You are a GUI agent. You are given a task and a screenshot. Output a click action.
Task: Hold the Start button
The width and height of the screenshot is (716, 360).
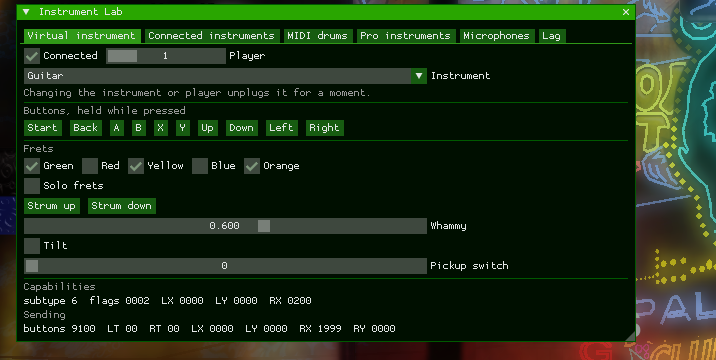coord(42,128)
